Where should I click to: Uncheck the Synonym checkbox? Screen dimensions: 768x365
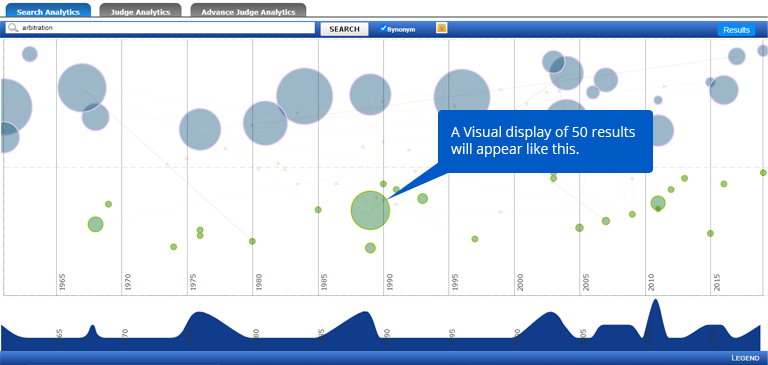click(384, 28)
